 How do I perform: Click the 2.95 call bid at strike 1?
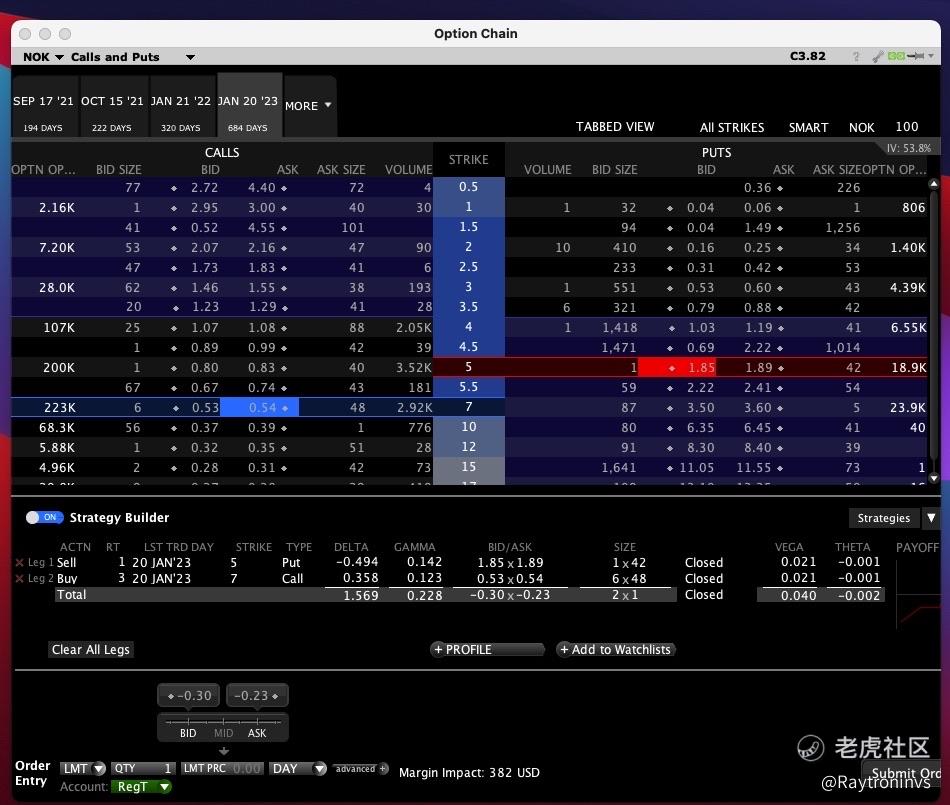click(x=205, y=208)
